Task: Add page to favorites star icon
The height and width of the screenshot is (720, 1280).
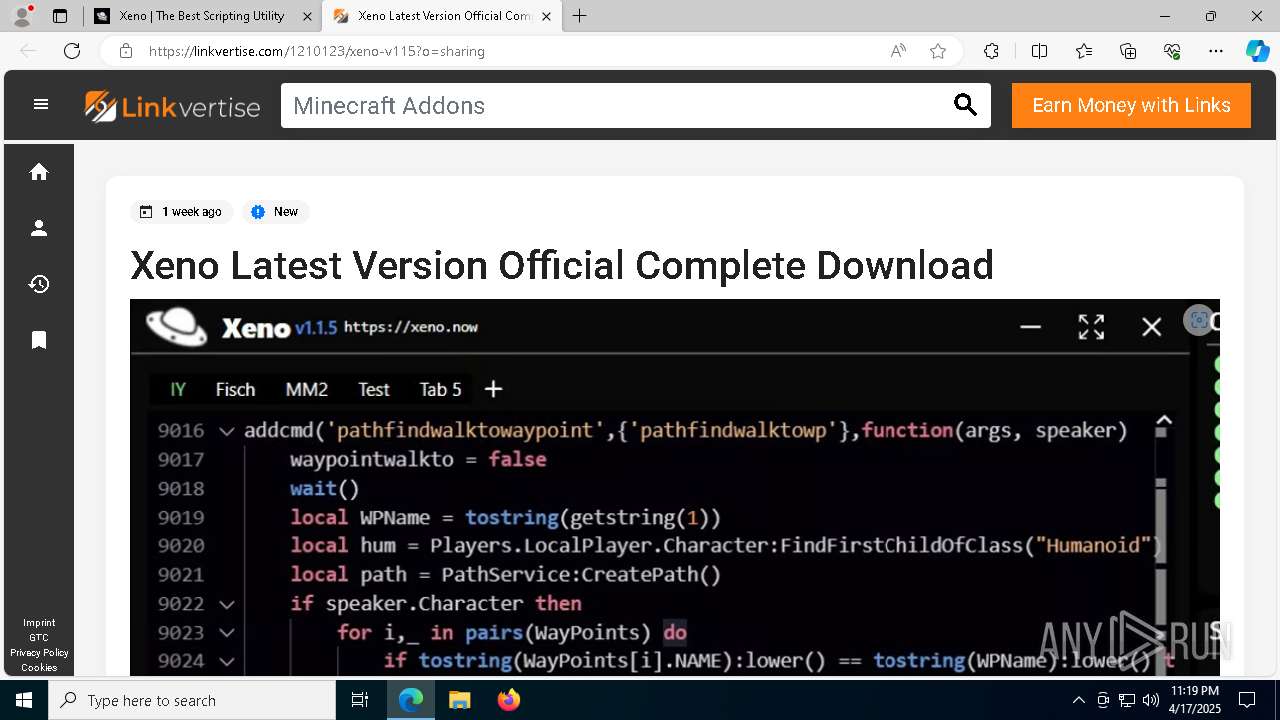Action: coord(938,51)
